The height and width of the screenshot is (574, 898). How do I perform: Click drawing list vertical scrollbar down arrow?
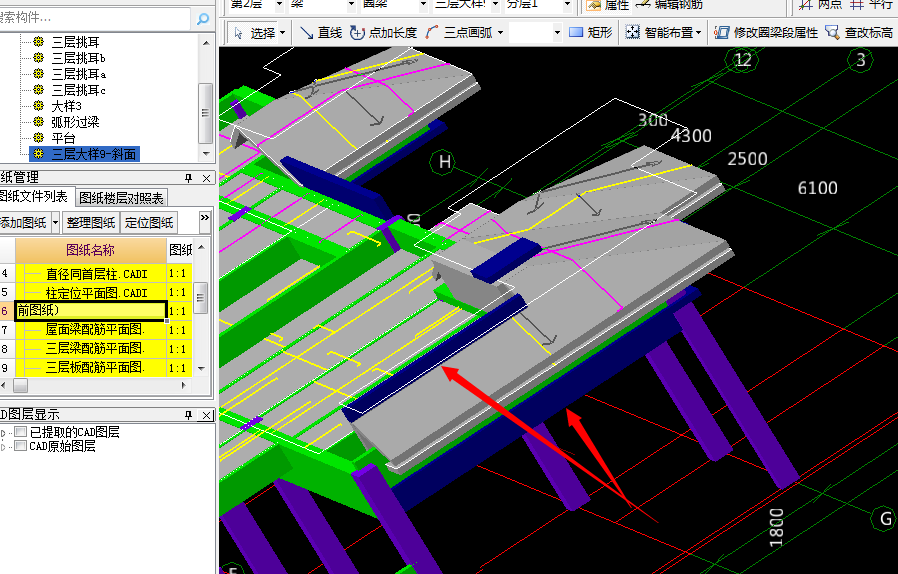(201, 368)
